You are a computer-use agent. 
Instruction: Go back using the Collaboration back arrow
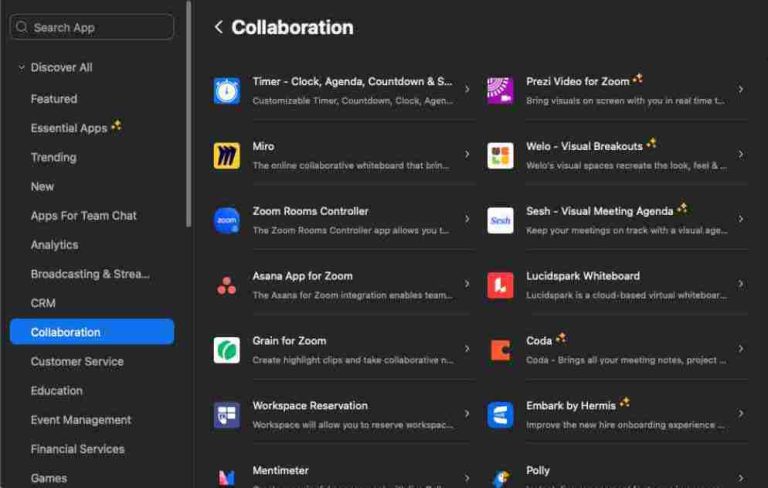coord(218,28)
